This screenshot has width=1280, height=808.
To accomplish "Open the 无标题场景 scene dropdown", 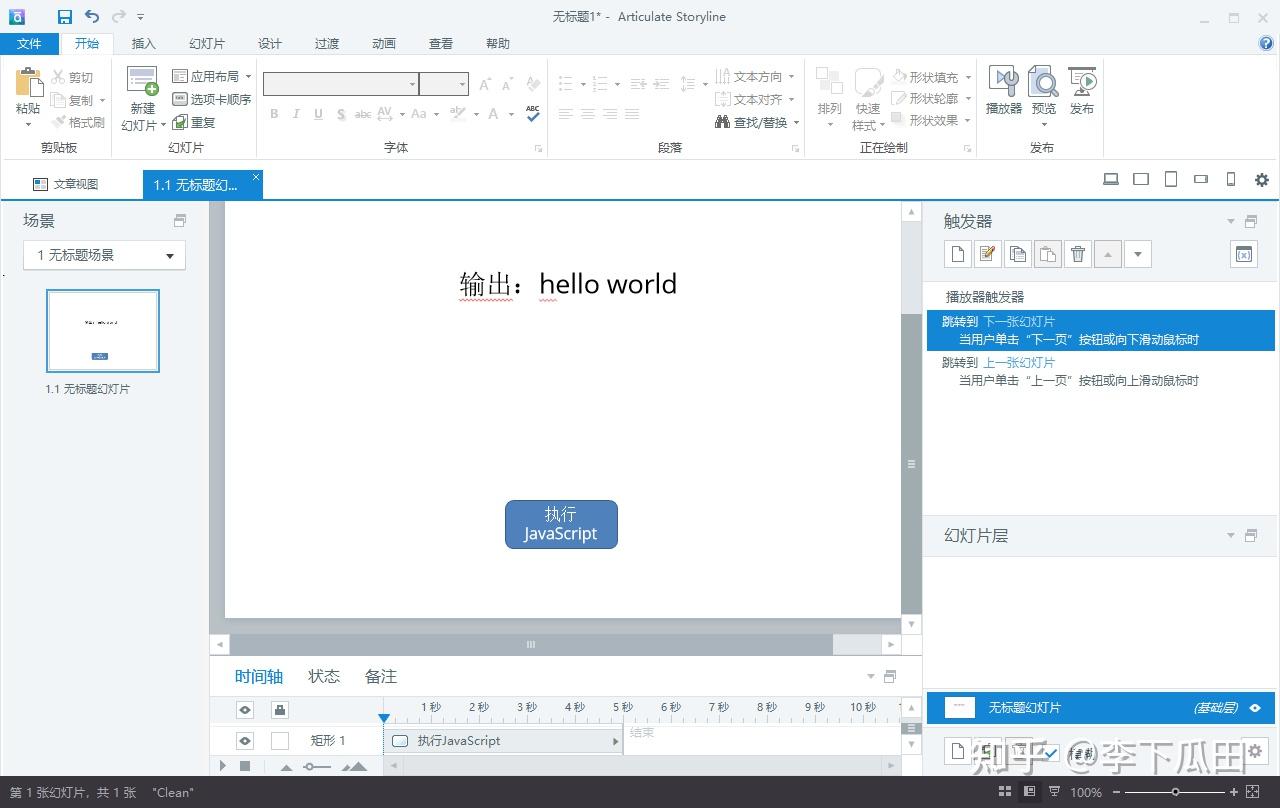I will [104, 255].
